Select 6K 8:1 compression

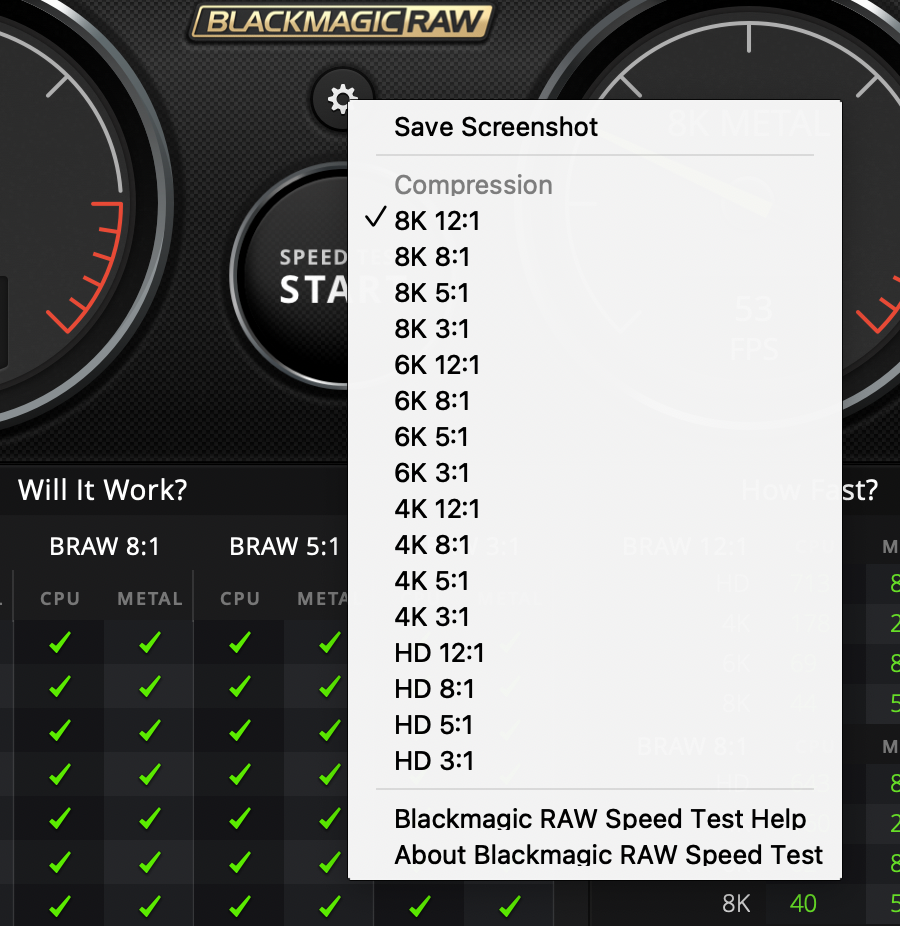(x=595, y=401)
